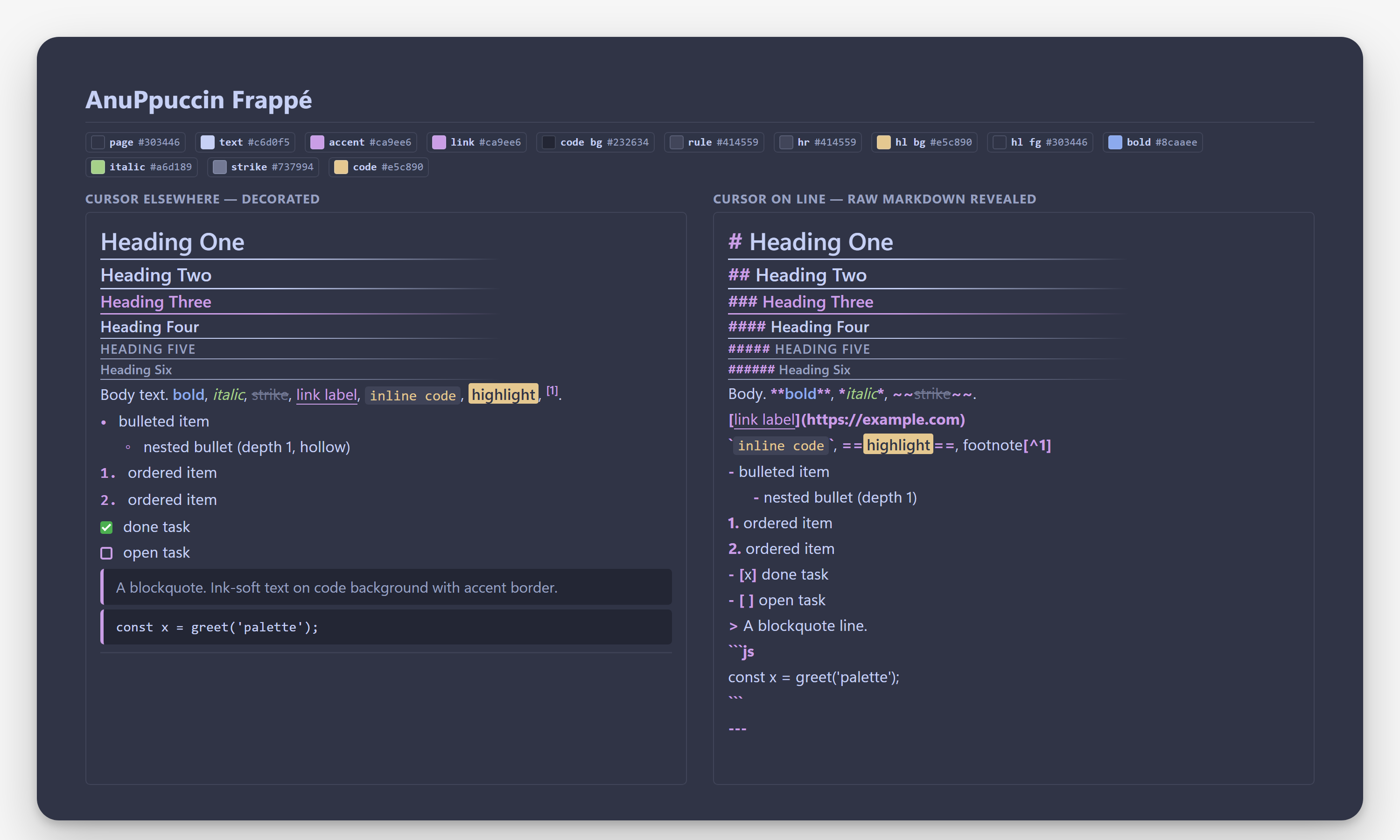Click the '## Heading Two' raw line
Viewport: 1400px width, 840px height.
[798, 275]
